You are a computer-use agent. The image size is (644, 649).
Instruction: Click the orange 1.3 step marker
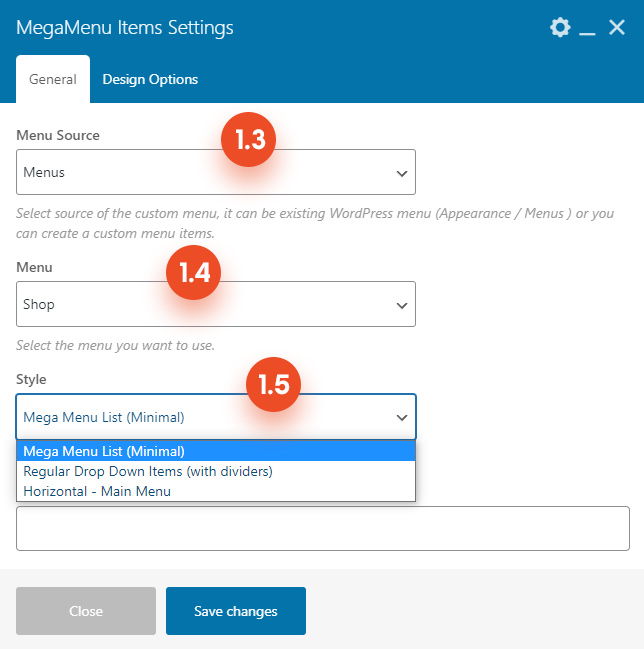[249, 139]
